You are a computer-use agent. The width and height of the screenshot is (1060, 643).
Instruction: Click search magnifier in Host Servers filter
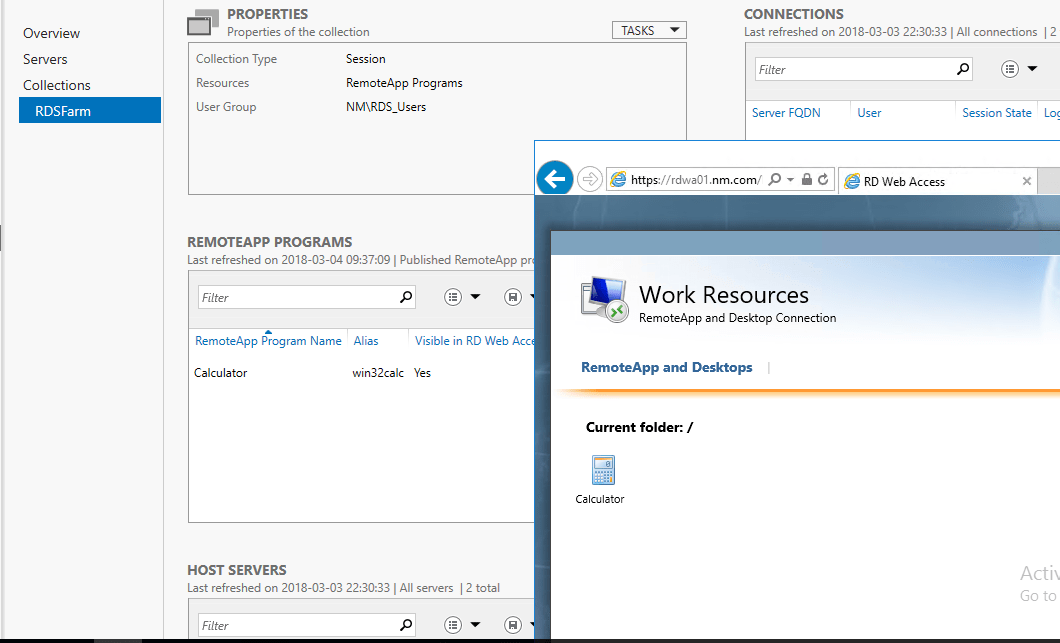pos(404,624)
